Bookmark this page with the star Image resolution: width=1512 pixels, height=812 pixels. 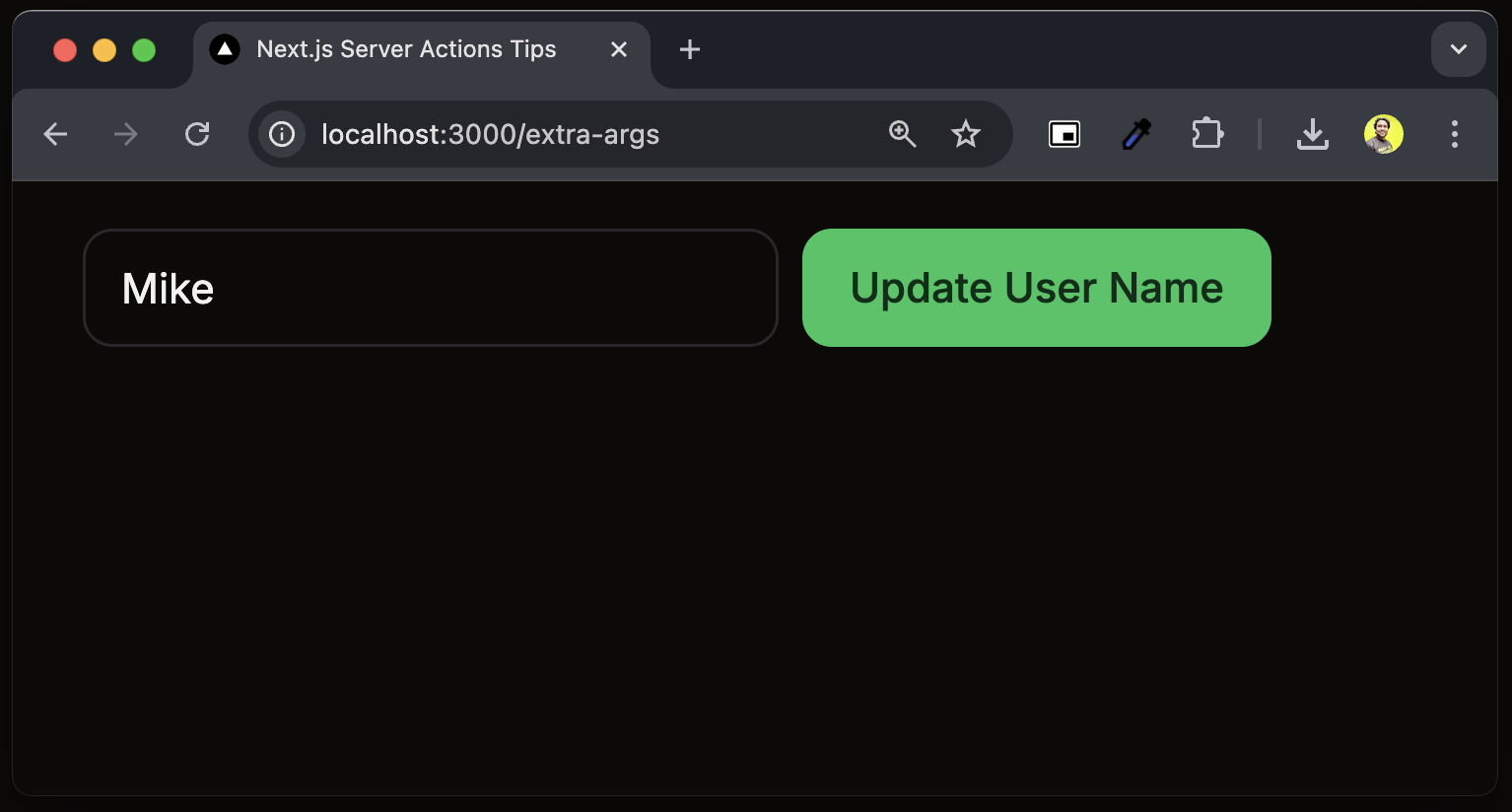(966, 134)
